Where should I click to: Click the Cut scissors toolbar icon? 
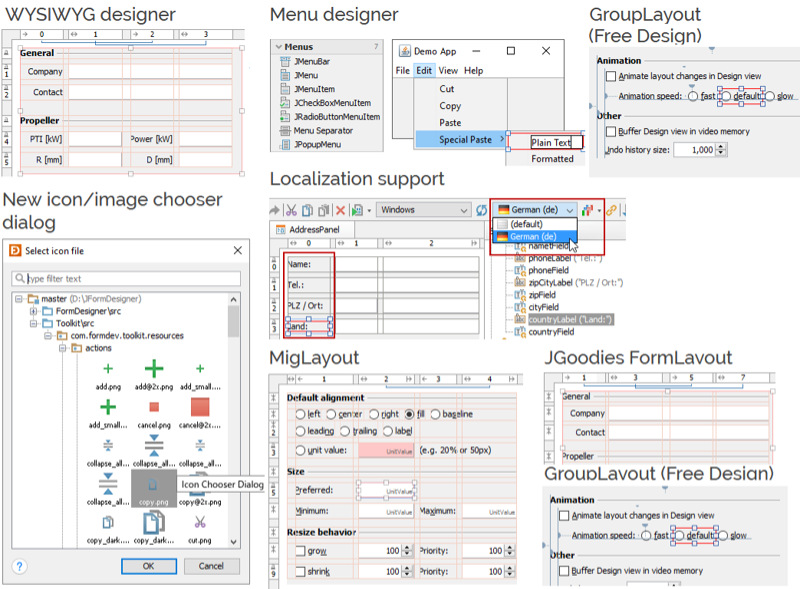click(x=291, y=210)
